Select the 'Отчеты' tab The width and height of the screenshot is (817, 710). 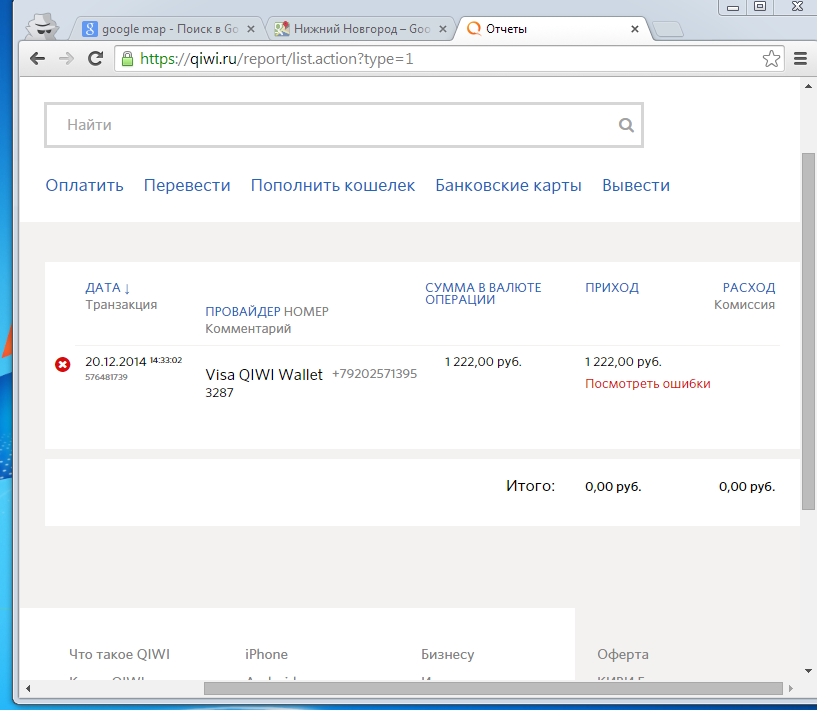point(553,29)
